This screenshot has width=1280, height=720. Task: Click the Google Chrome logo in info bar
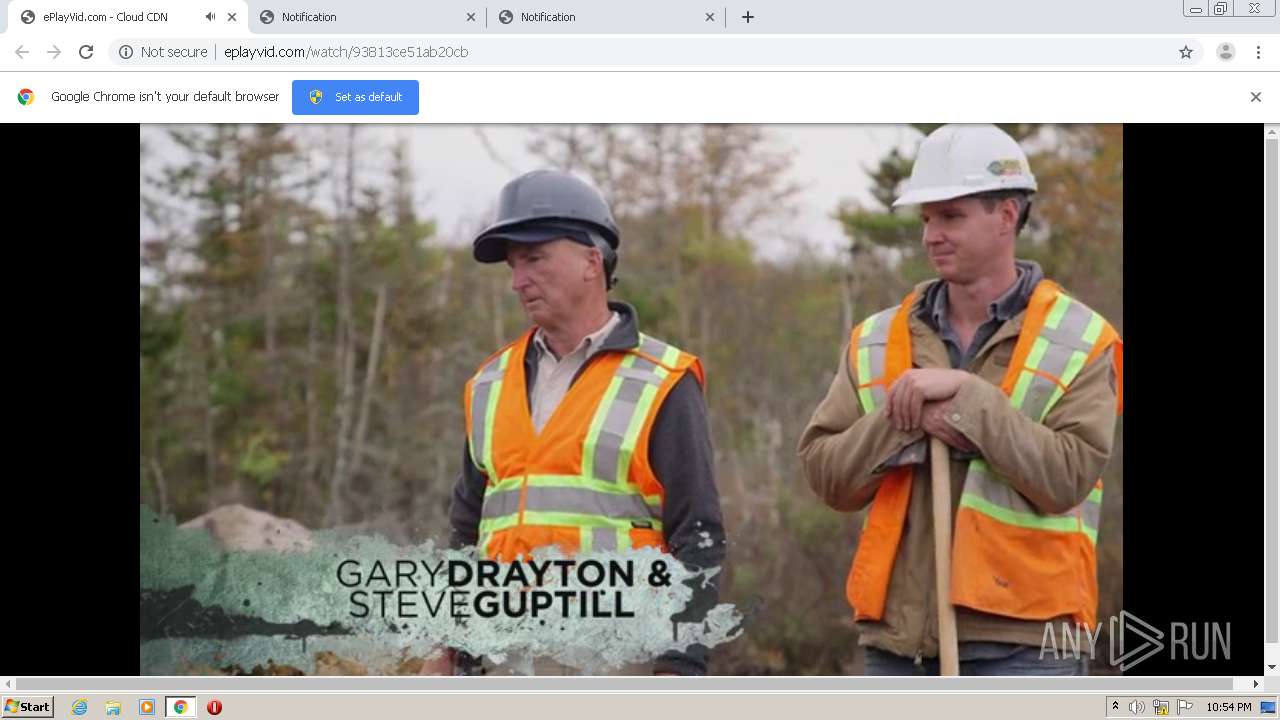coord(26,97)
